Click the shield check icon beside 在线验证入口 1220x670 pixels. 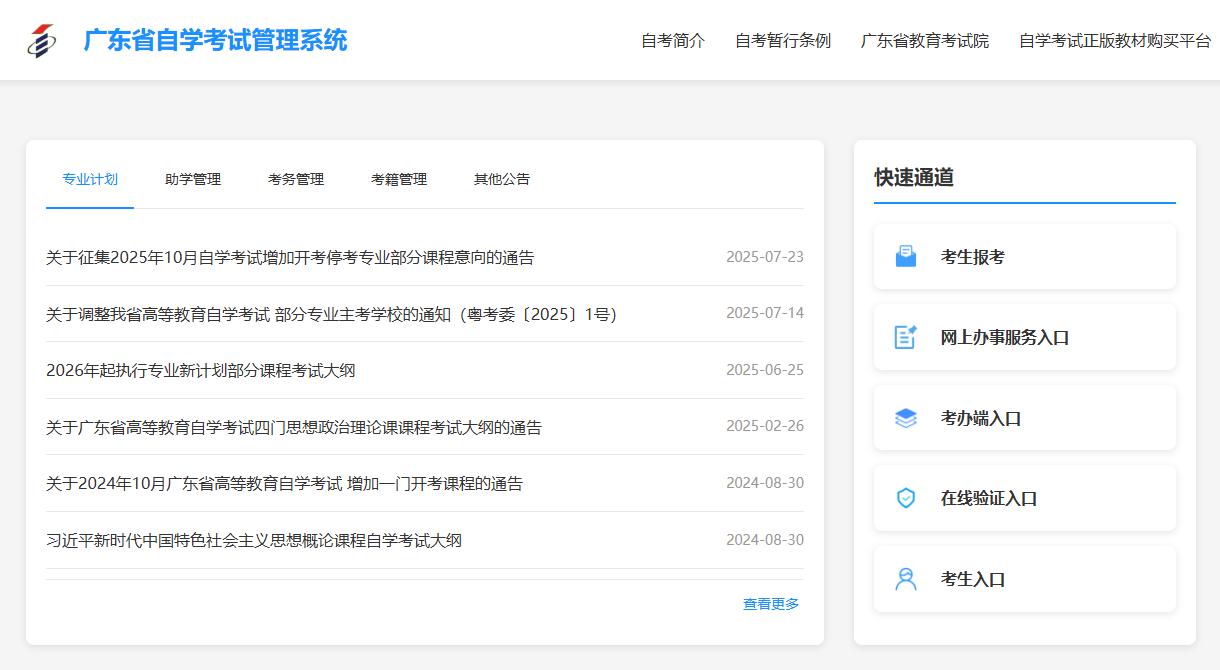click(905, 498)
